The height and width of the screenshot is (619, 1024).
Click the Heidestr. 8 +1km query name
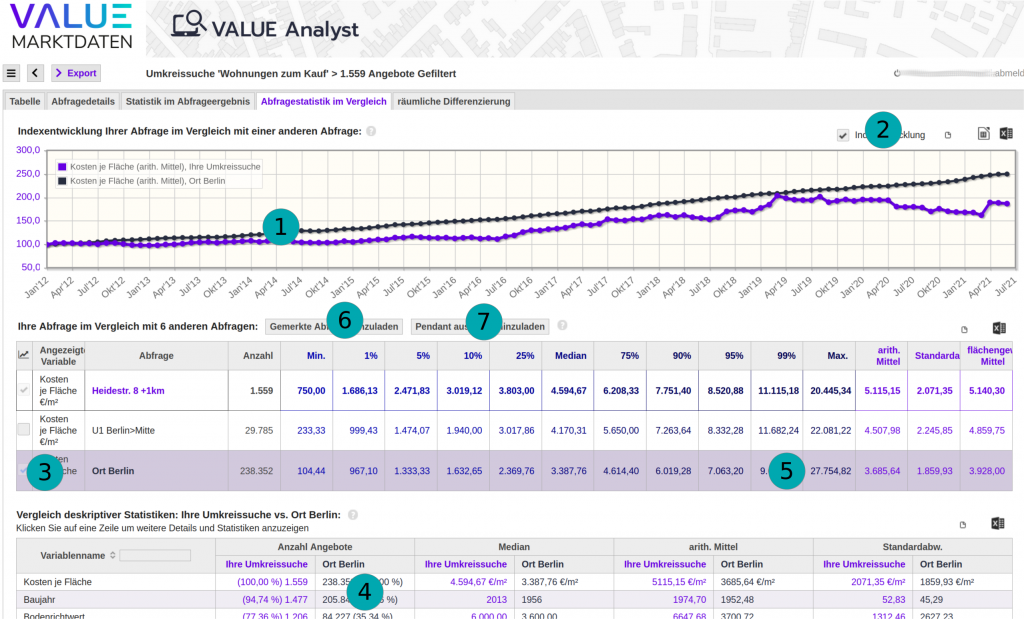click(128, 390)
